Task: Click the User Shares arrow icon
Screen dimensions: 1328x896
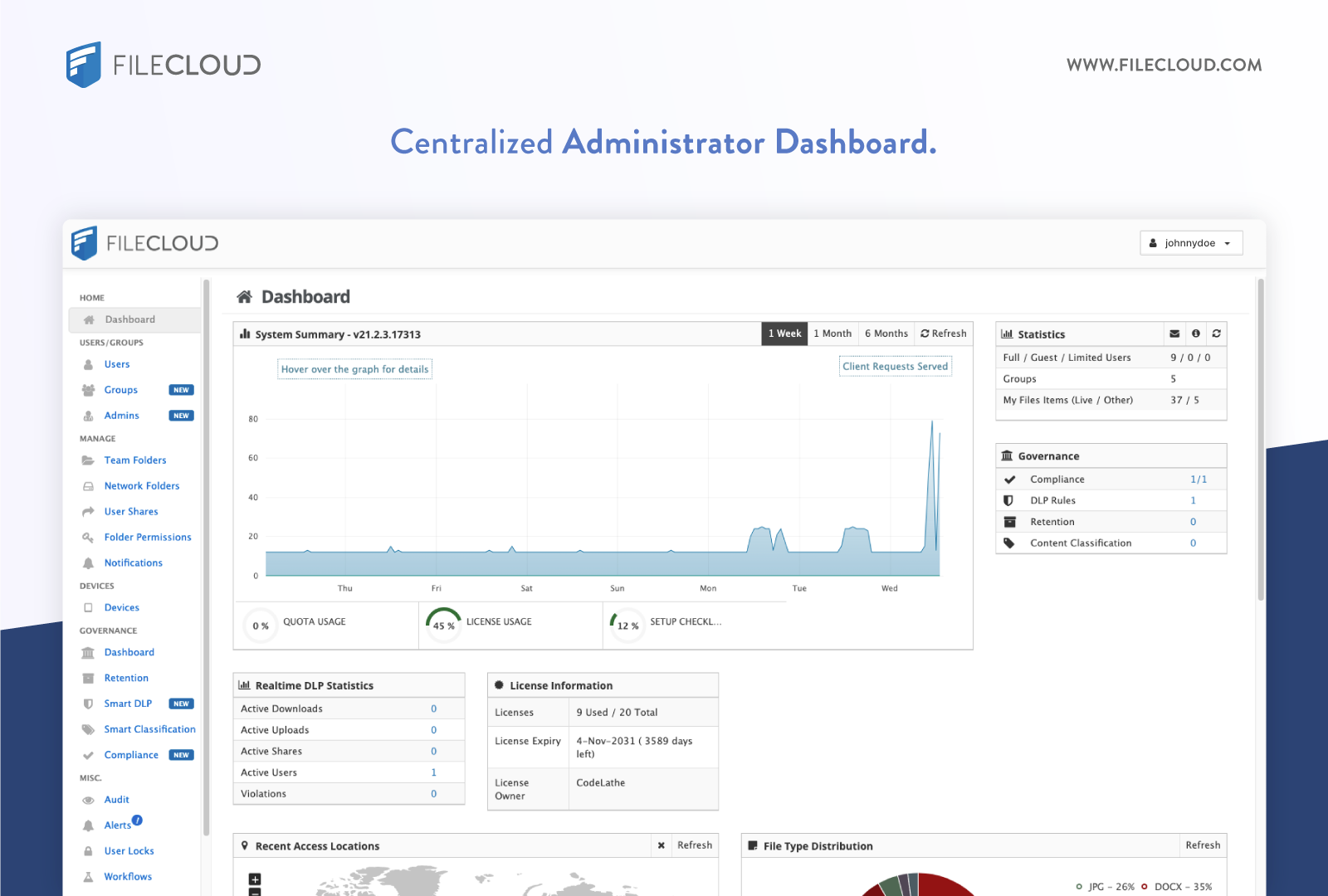Action: (88, 512)
